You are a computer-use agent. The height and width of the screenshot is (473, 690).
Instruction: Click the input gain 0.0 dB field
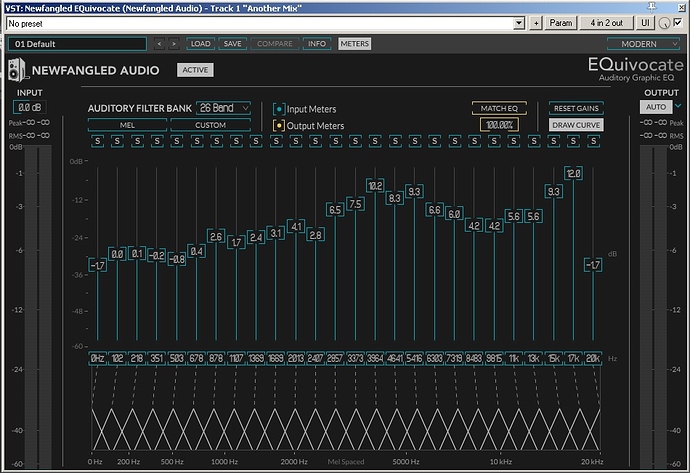(x=30, y=107)
